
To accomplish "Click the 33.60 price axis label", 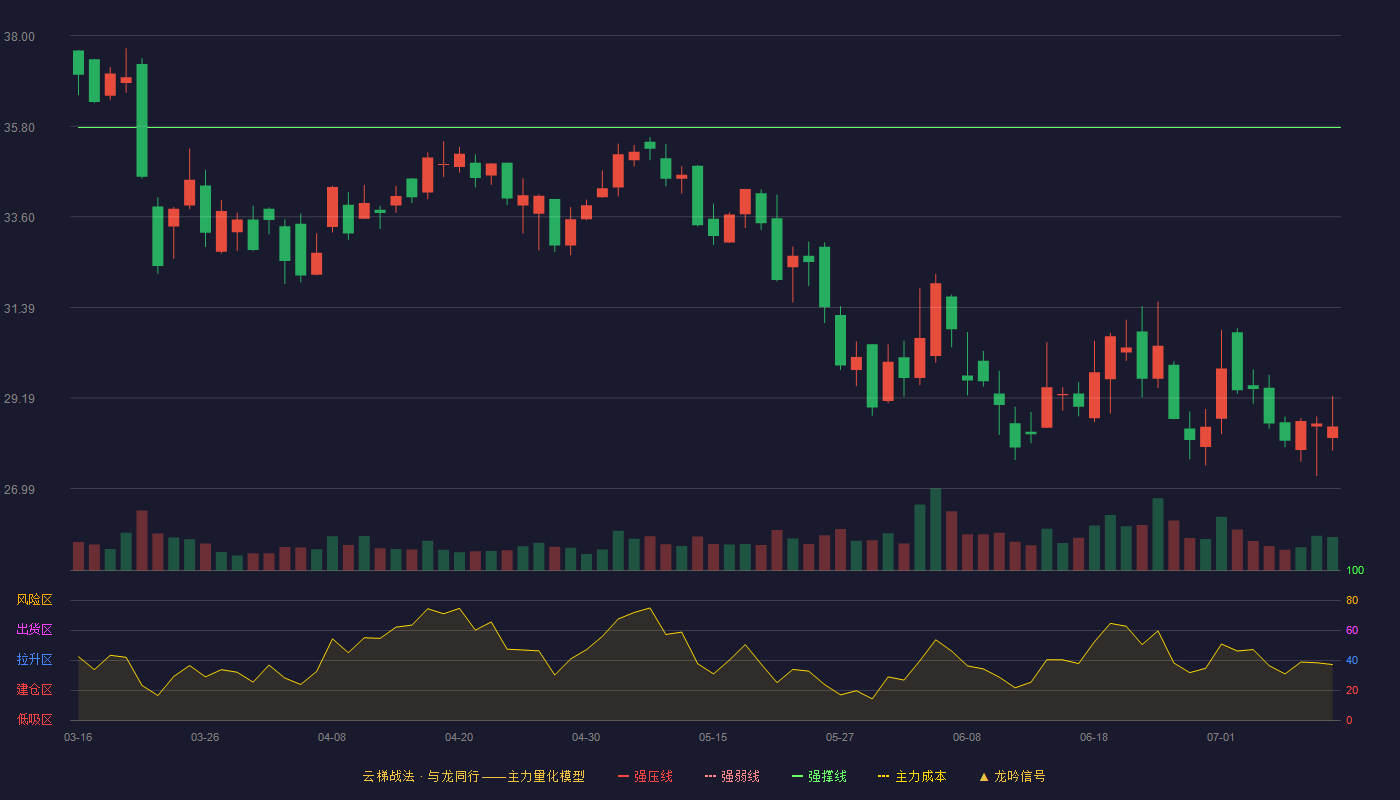I will pos(19,218).
